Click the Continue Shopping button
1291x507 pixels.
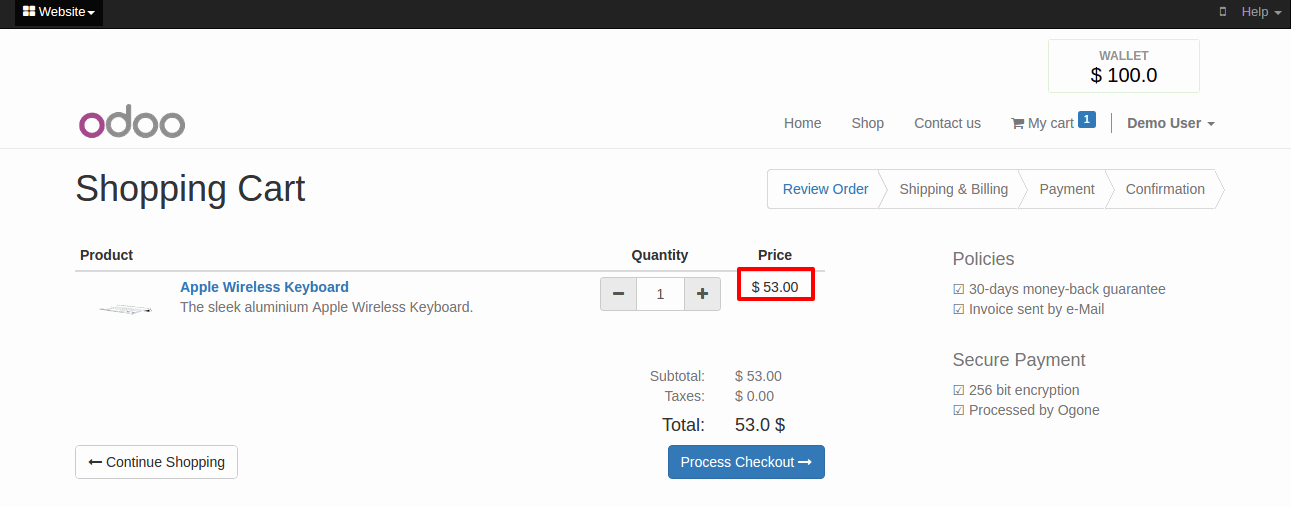[156, 462]
